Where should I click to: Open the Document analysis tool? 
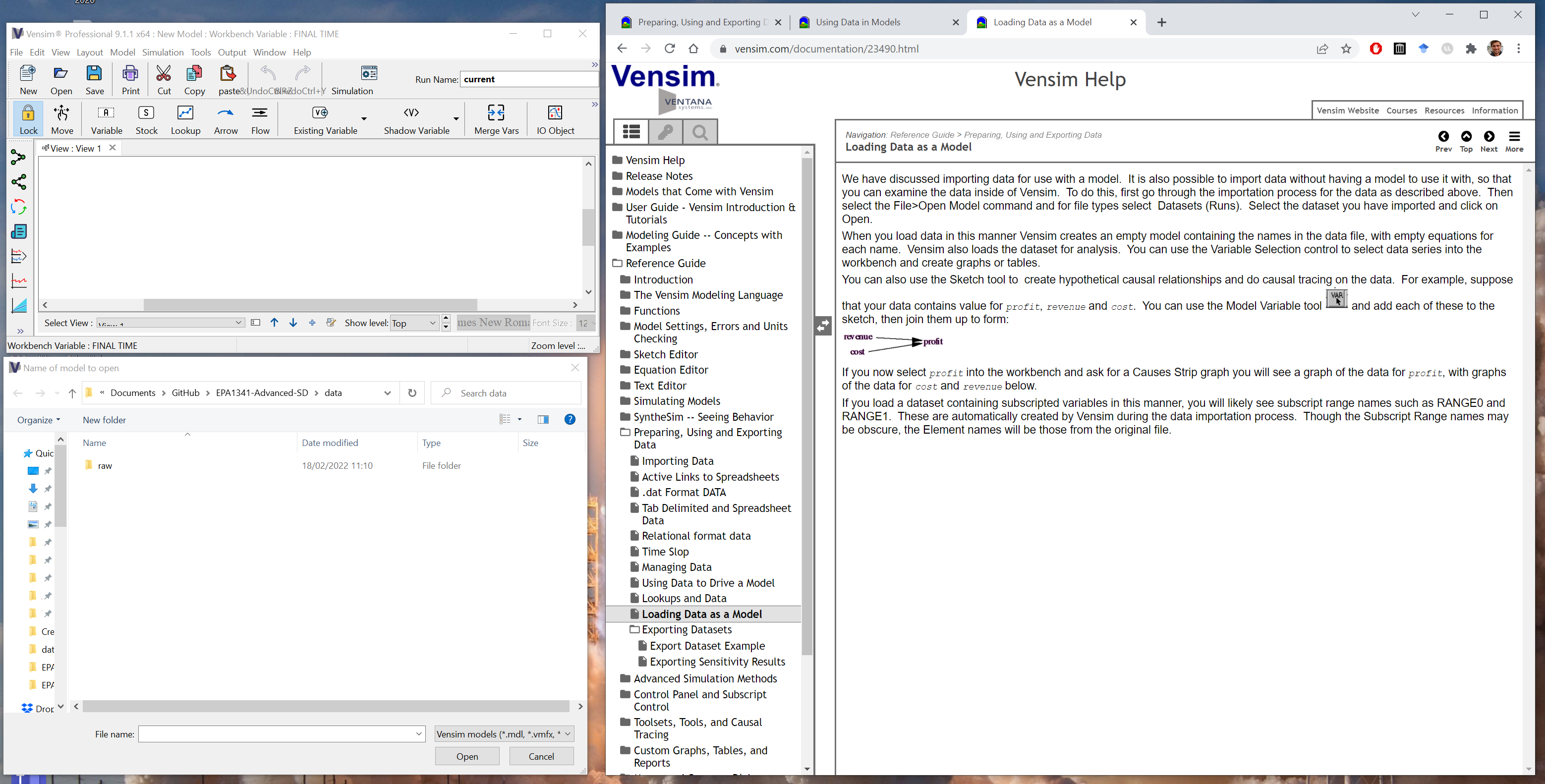[19, 231]
